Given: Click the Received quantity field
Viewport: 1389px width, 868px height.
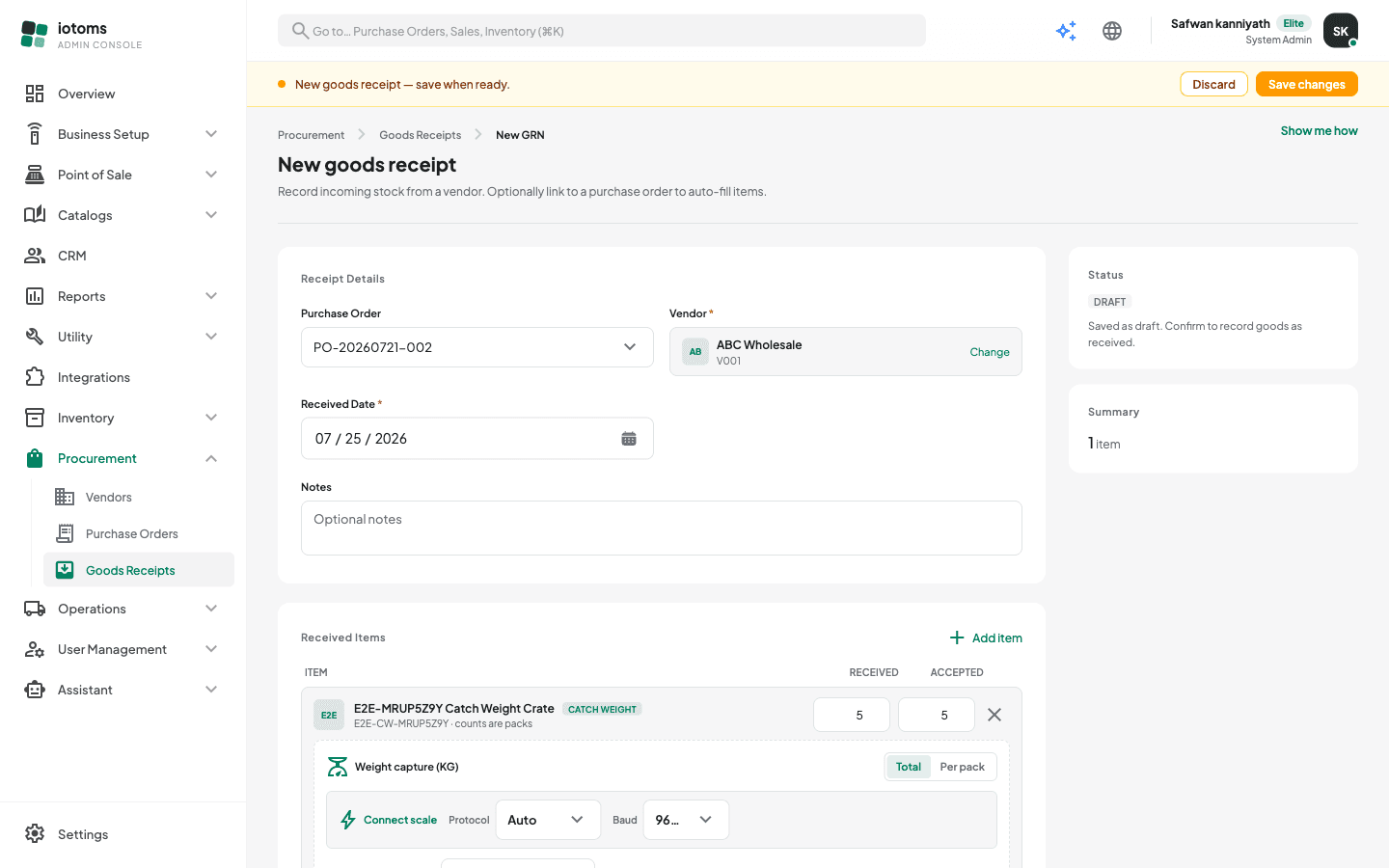Looking at the screenshot, I should pos(852,715).
